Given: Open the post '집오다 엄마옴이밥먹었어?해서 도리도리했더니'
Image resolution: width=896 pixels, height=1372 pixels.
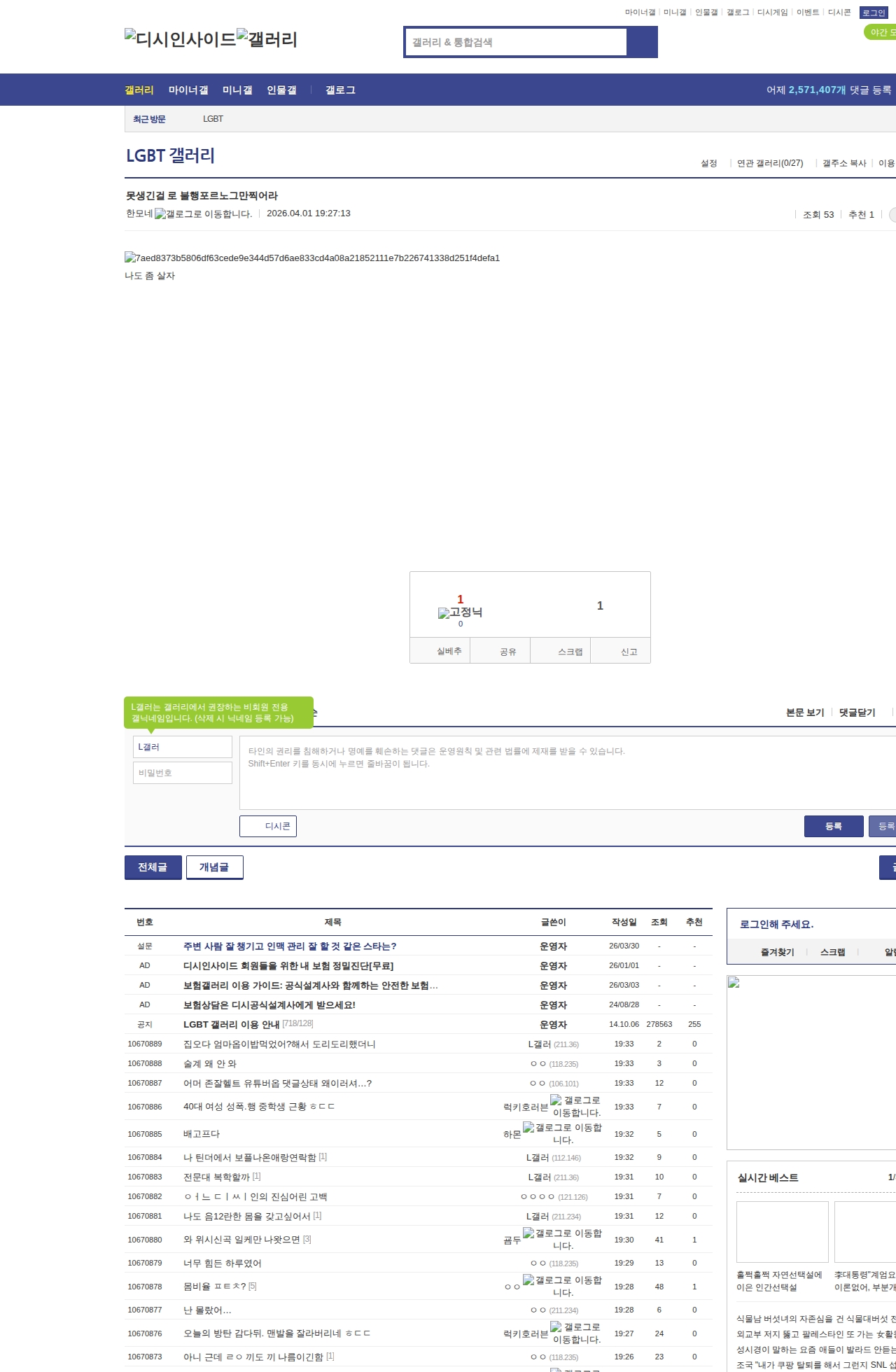Looking at the screenshot, I should tap(279, 1044).
